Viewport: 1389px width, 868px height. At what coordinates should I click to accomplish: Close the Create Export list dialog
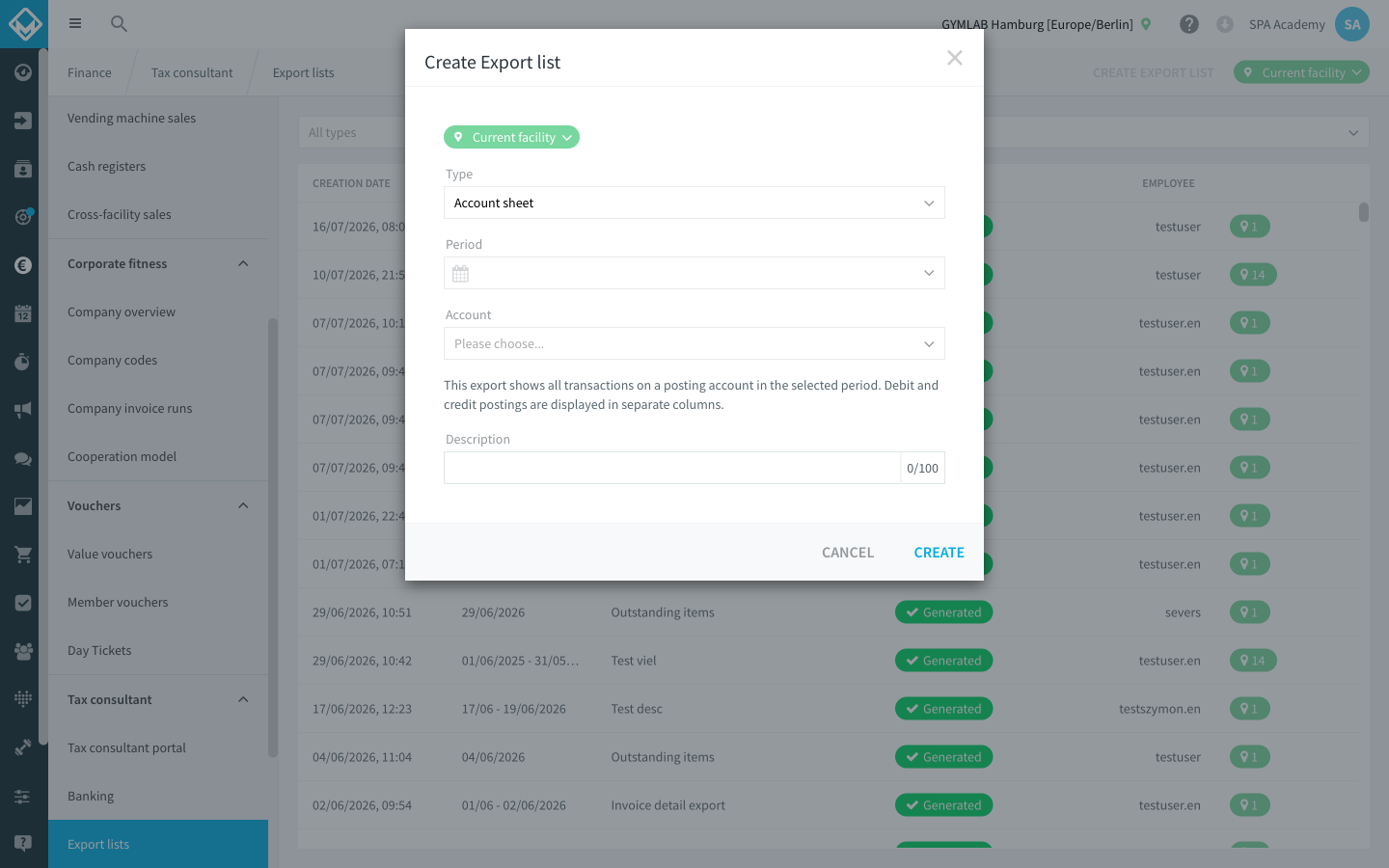(955, 58)
